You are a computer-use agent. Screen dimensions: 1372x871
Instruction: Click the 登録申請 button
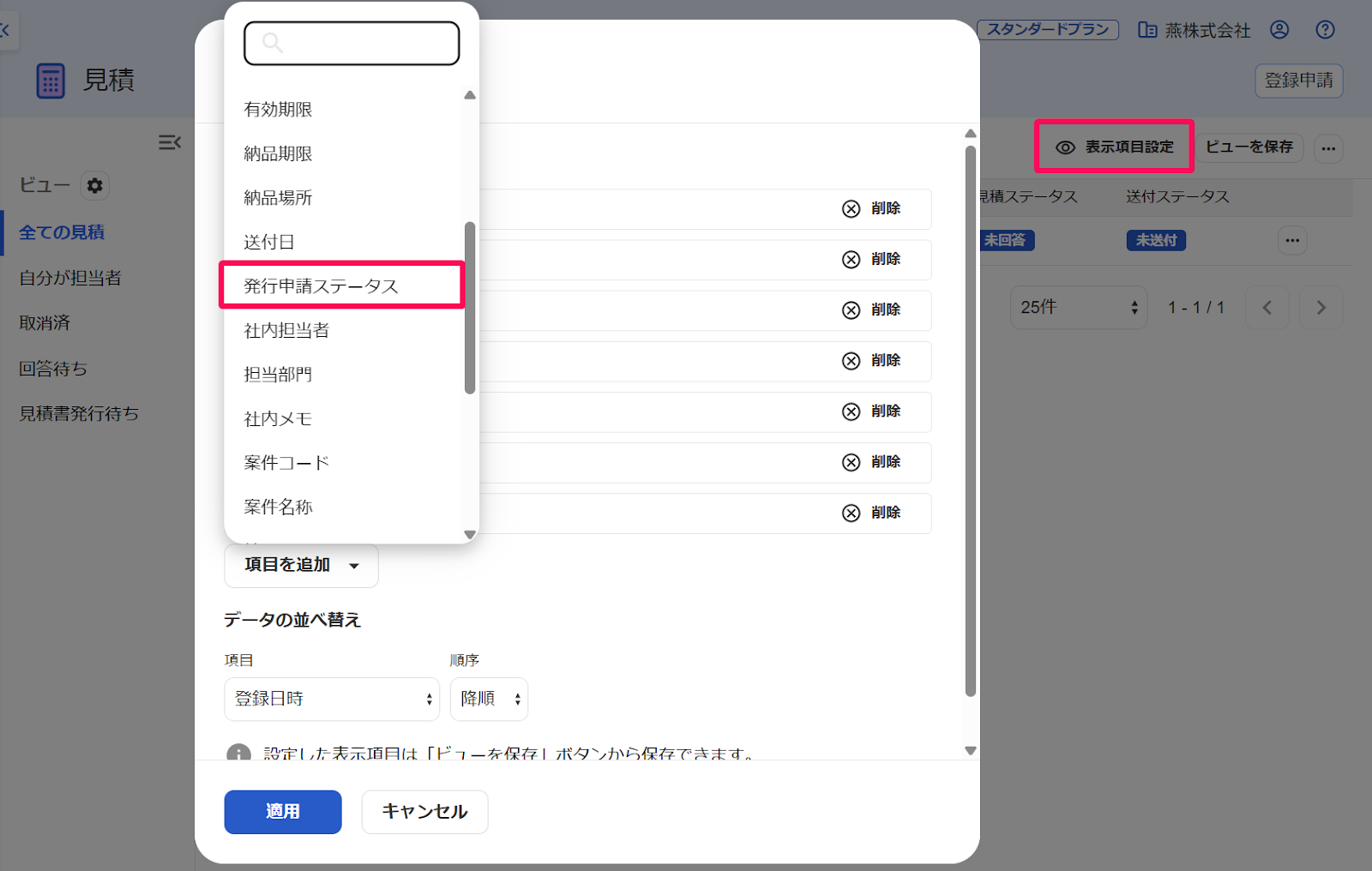[1299, 81]
